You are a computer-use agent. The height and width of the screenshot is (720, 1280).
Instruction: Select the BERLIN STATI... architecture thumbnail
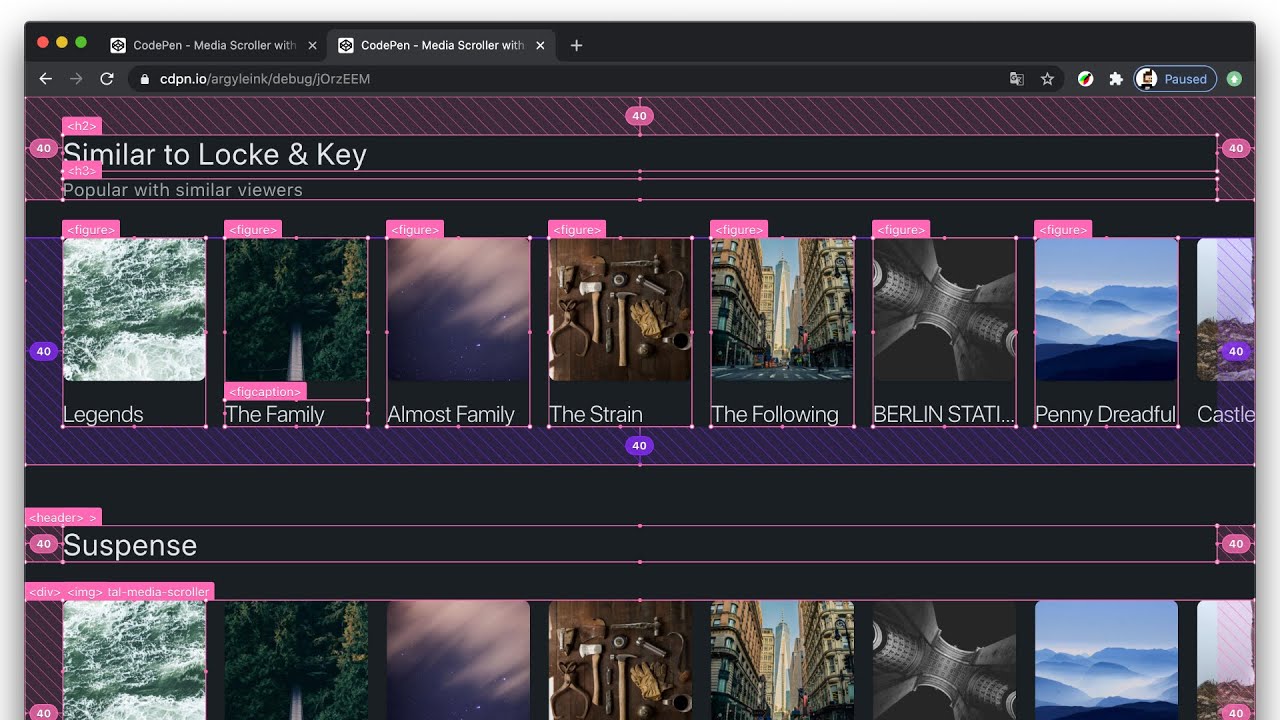944,309
